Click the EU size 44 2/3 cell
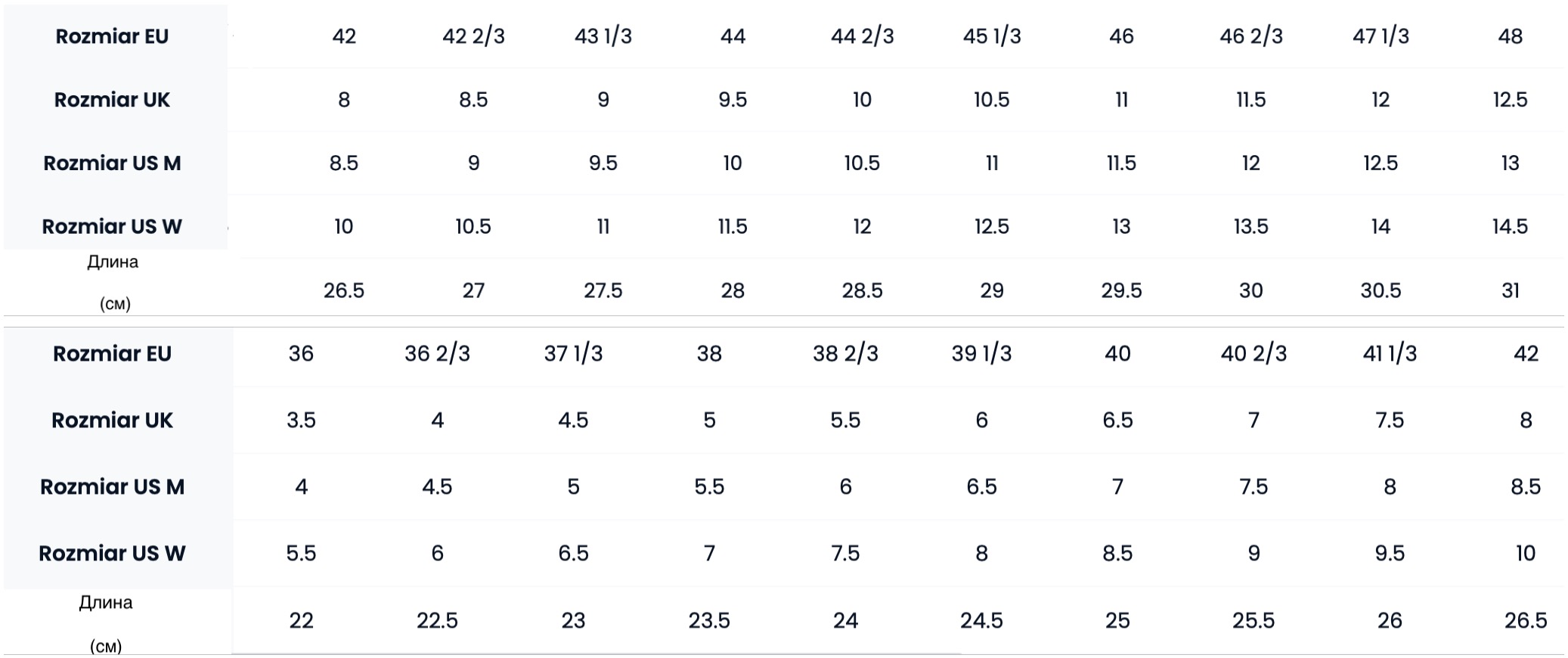The image size is (1568, 658). pyautogui.click(x=862, y=36)
